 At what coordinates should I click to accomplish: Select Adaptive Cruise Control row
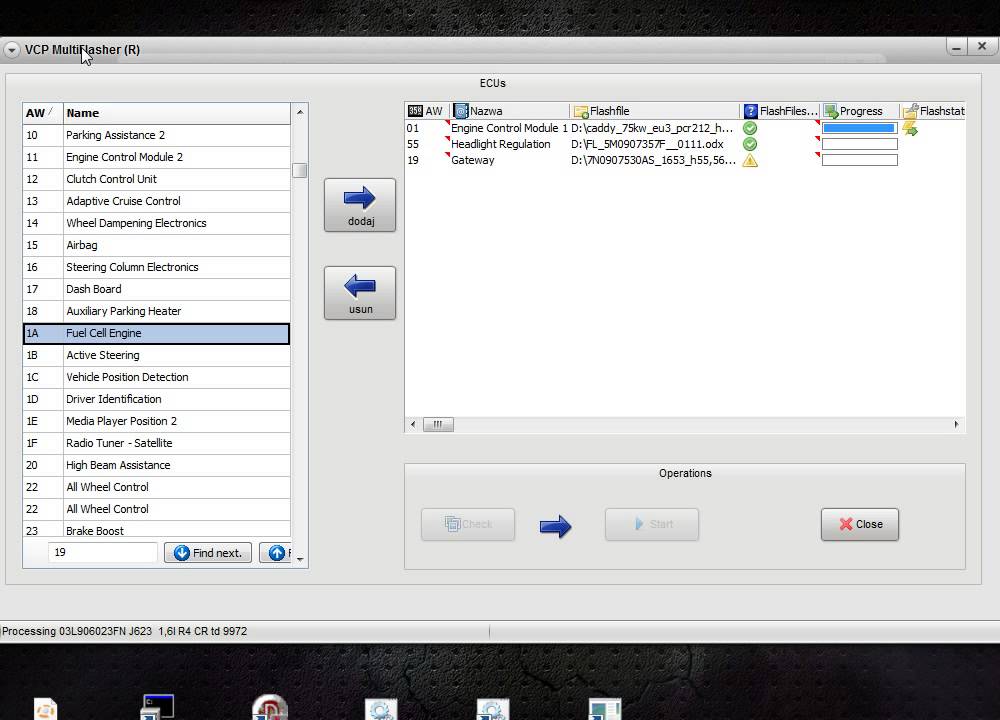pos(157,201)
